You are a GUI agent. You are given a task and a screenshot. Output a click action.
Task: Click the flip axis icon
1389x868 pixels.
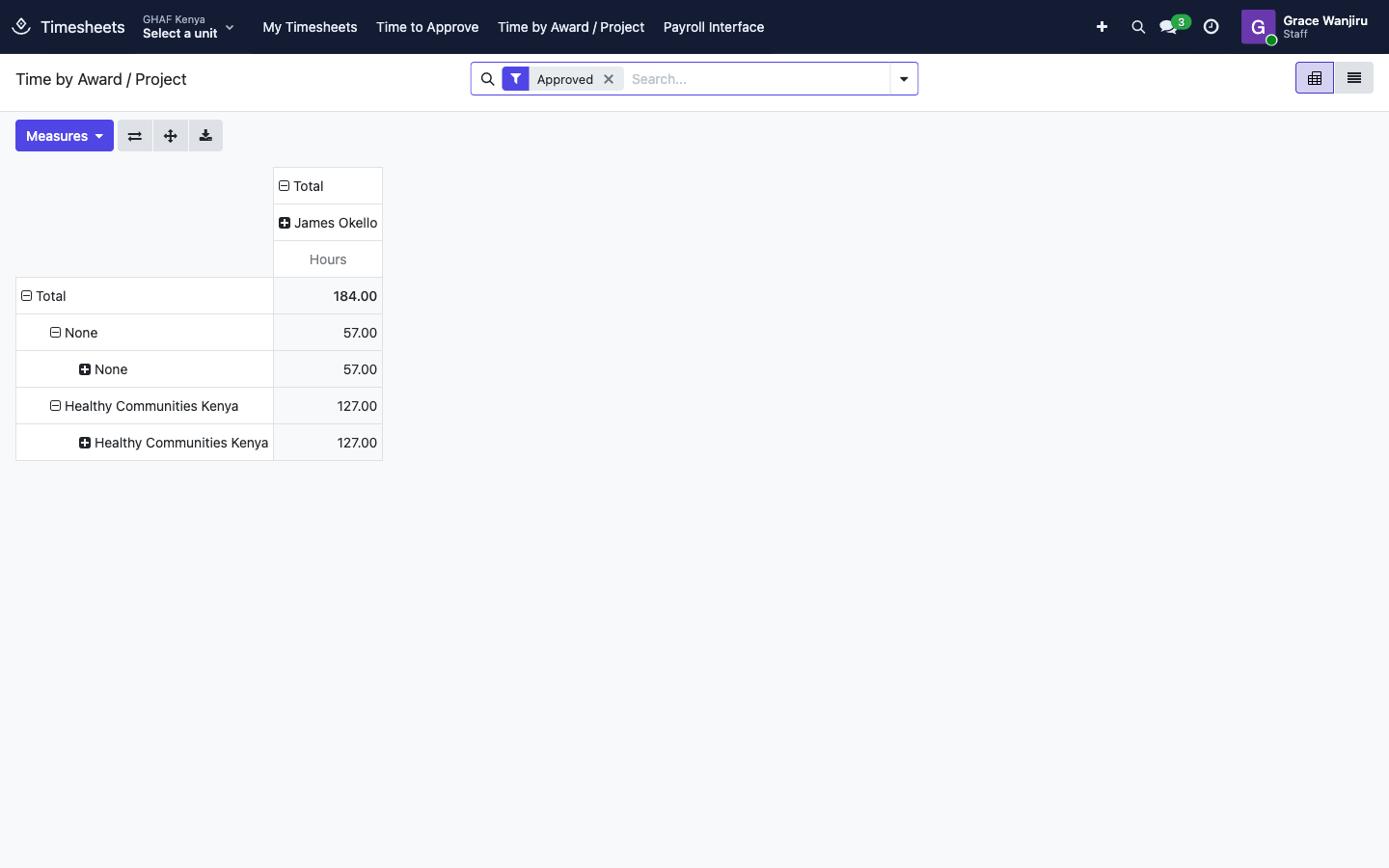coord(135,136)
